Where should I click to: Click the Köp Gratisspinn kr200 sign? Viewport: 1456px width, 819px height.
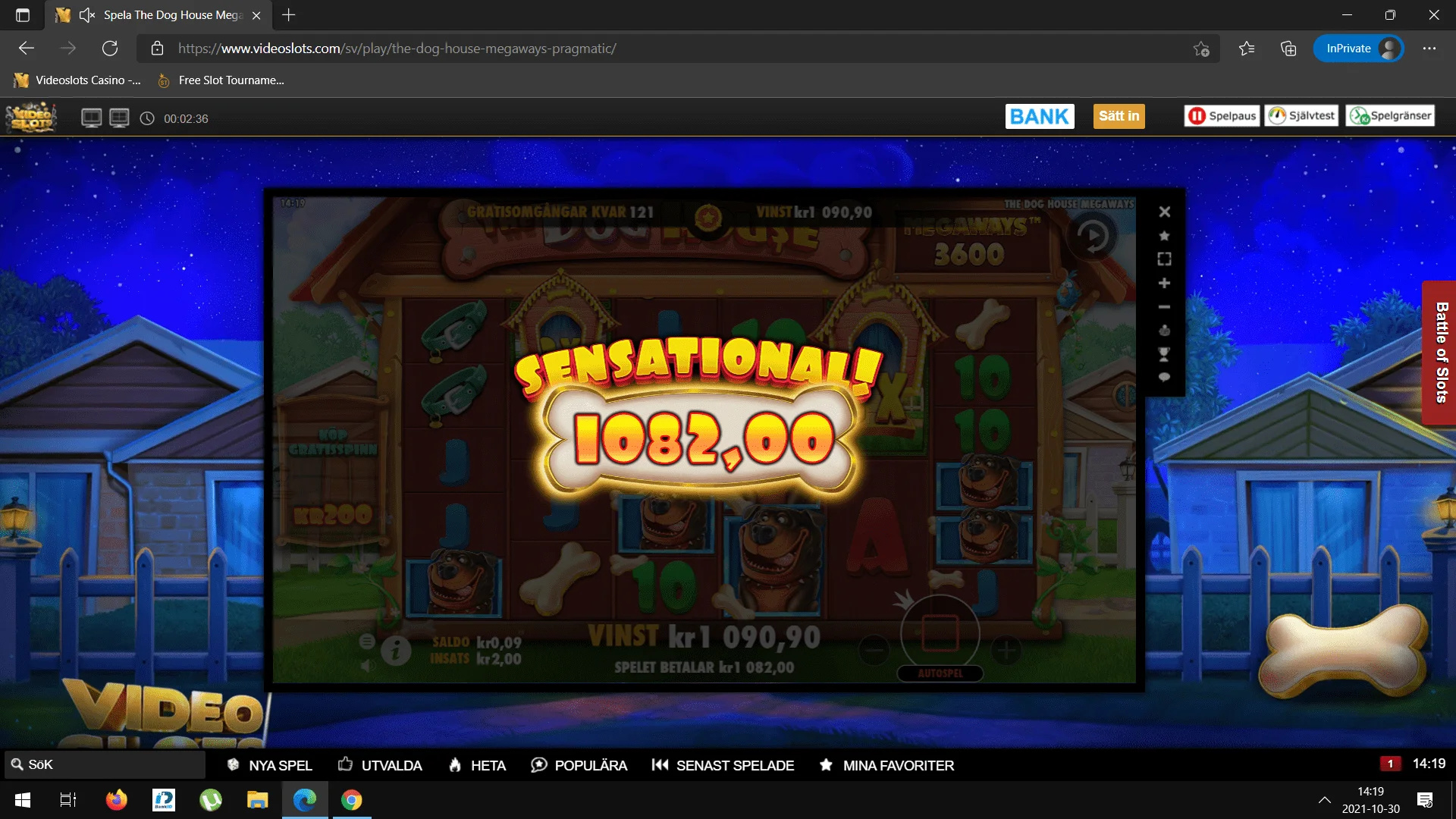[x=333, y=478]
